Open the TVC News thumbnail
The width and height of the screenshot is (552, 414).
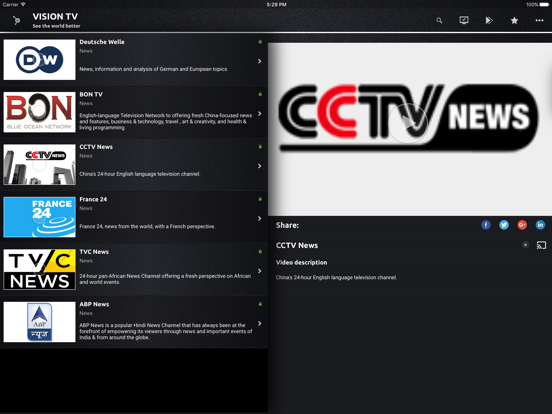(x=39, y=269)
